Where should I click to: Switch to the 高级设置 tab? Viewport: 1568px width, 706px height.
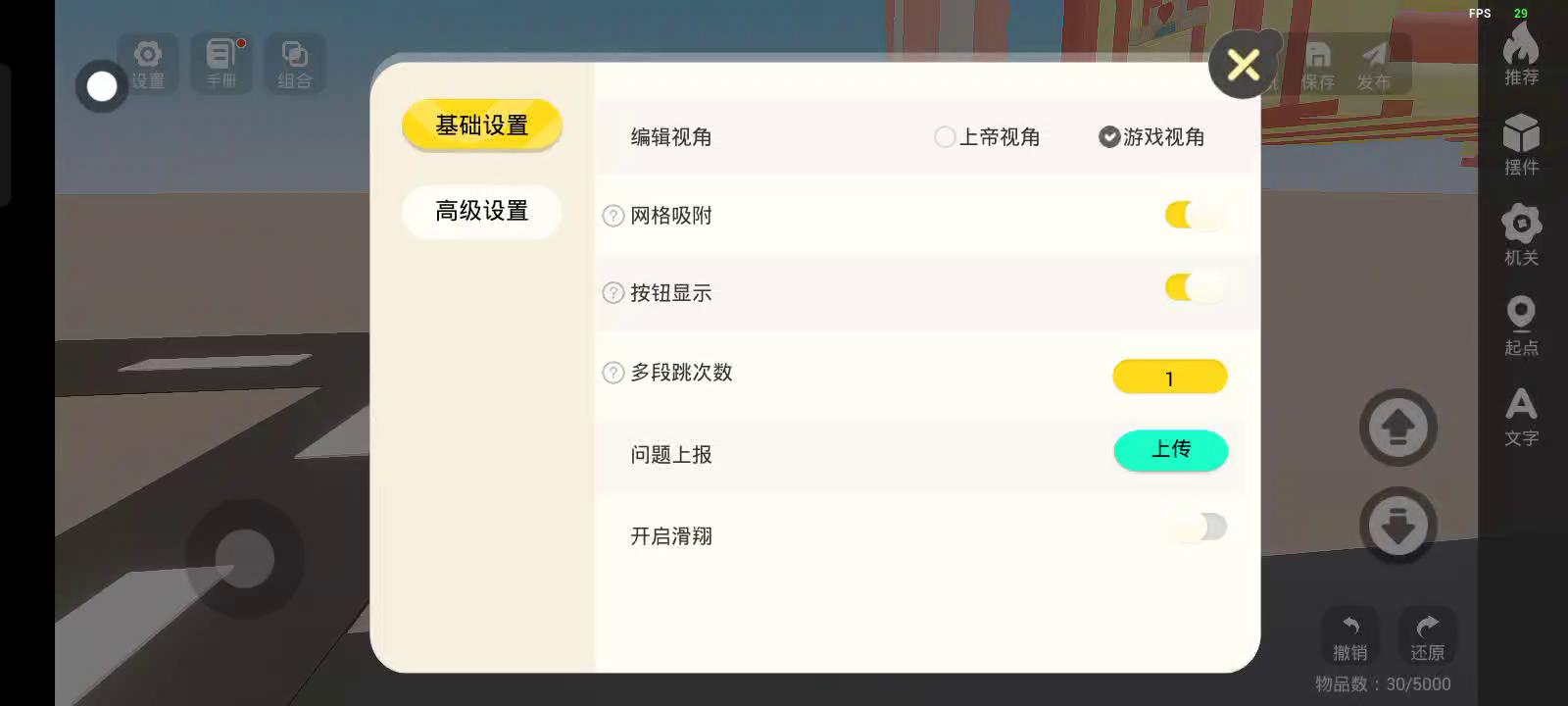click(x=481, y=211)
